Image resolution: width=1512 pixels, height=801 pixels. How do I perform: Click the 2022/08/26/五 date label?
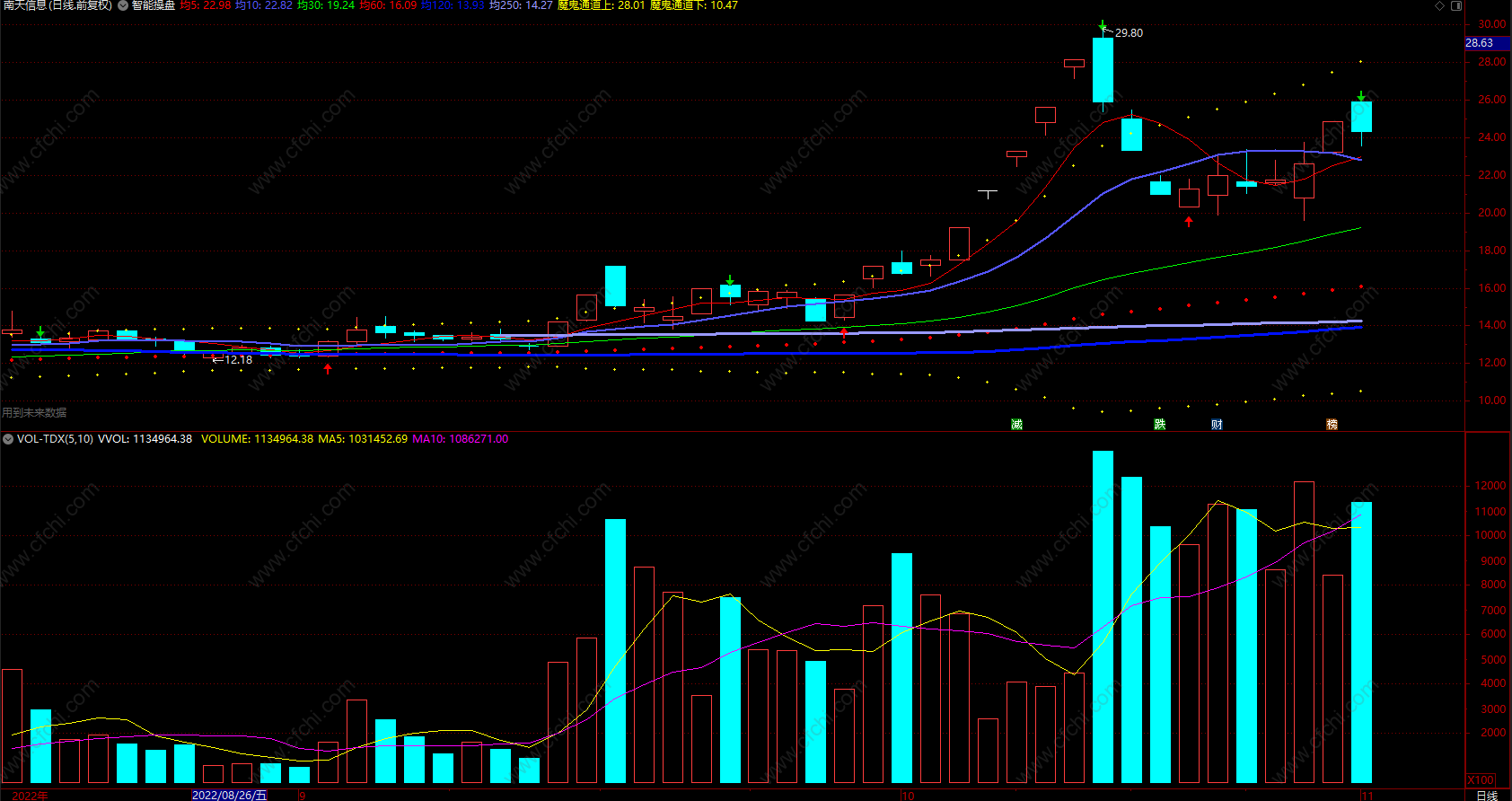(230, 796)
